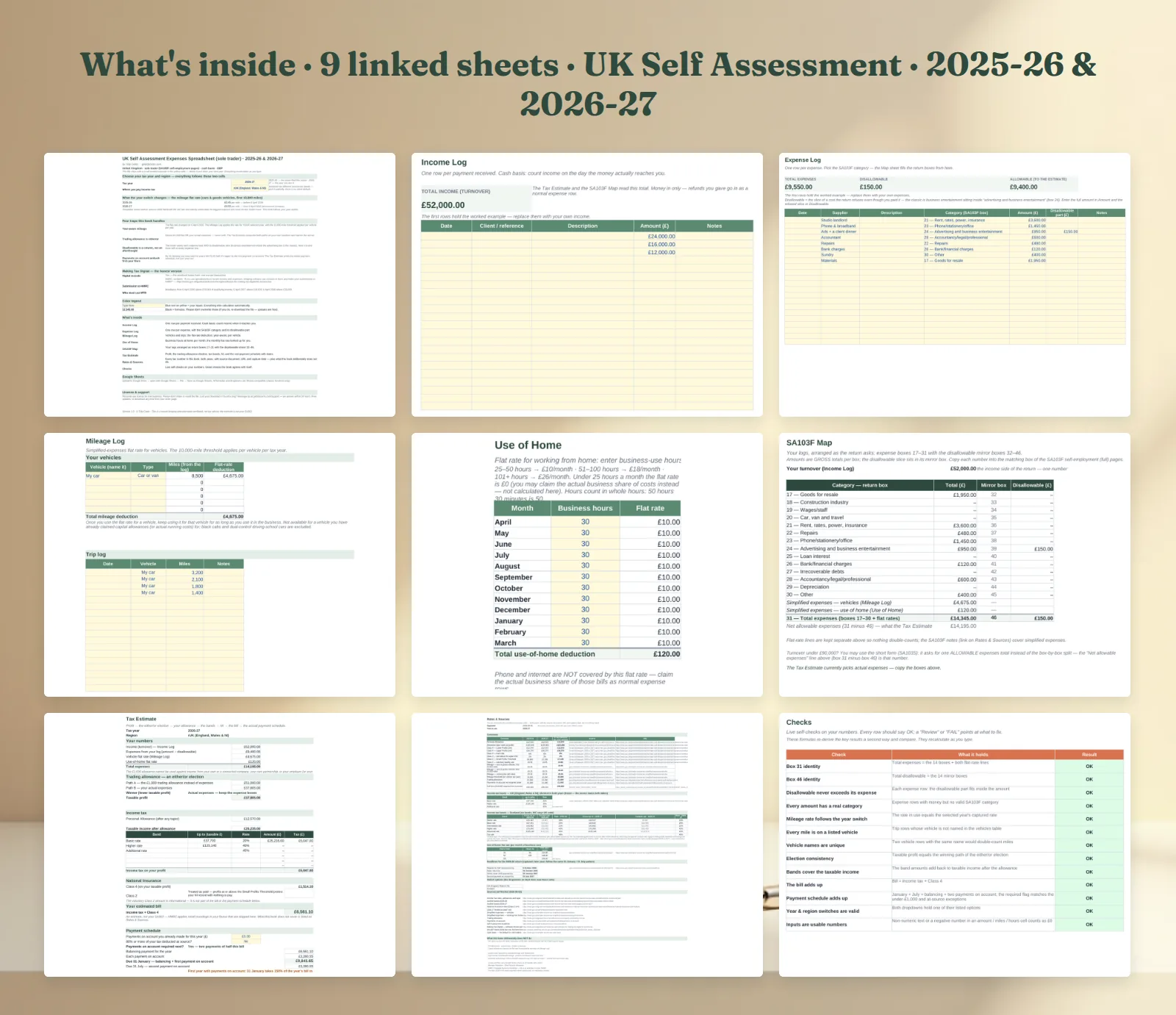Click the 'Category — return box' header
The width and height of the screenshot is (1176, 1015).
click(859, 485)
